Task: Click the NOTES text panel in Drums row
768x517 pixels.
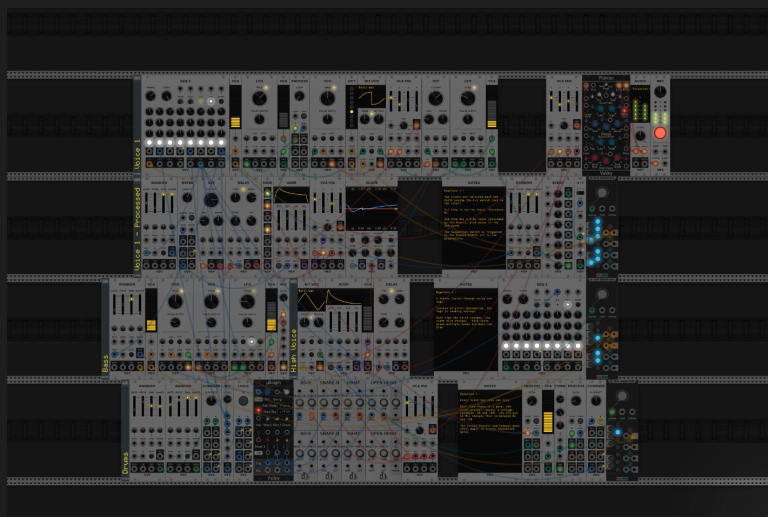Action: (489, 431)
